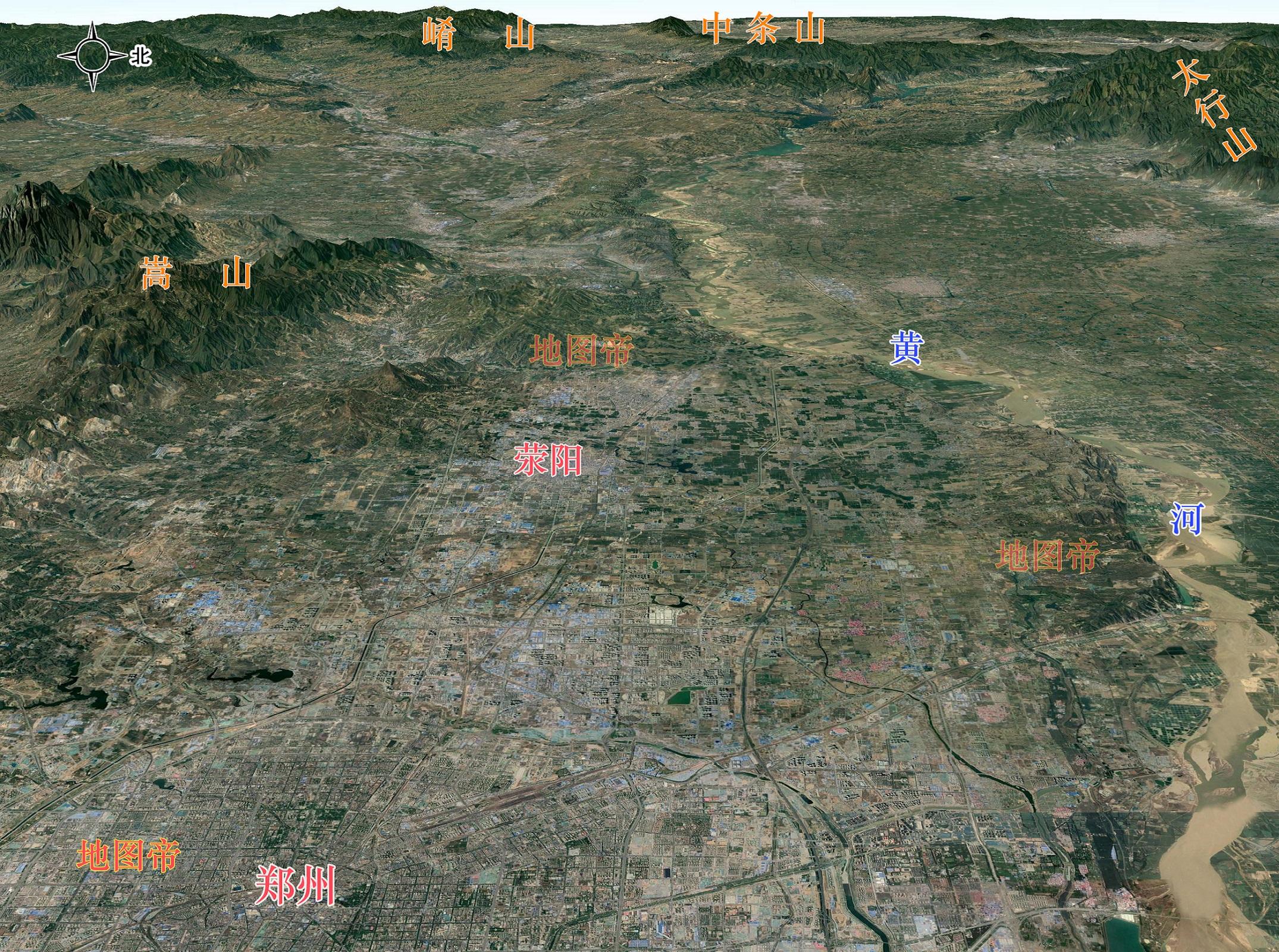Click 地图帝 watermark below the 河 character
This screenshot has height=952, width=1279.
pos(1048,556)
